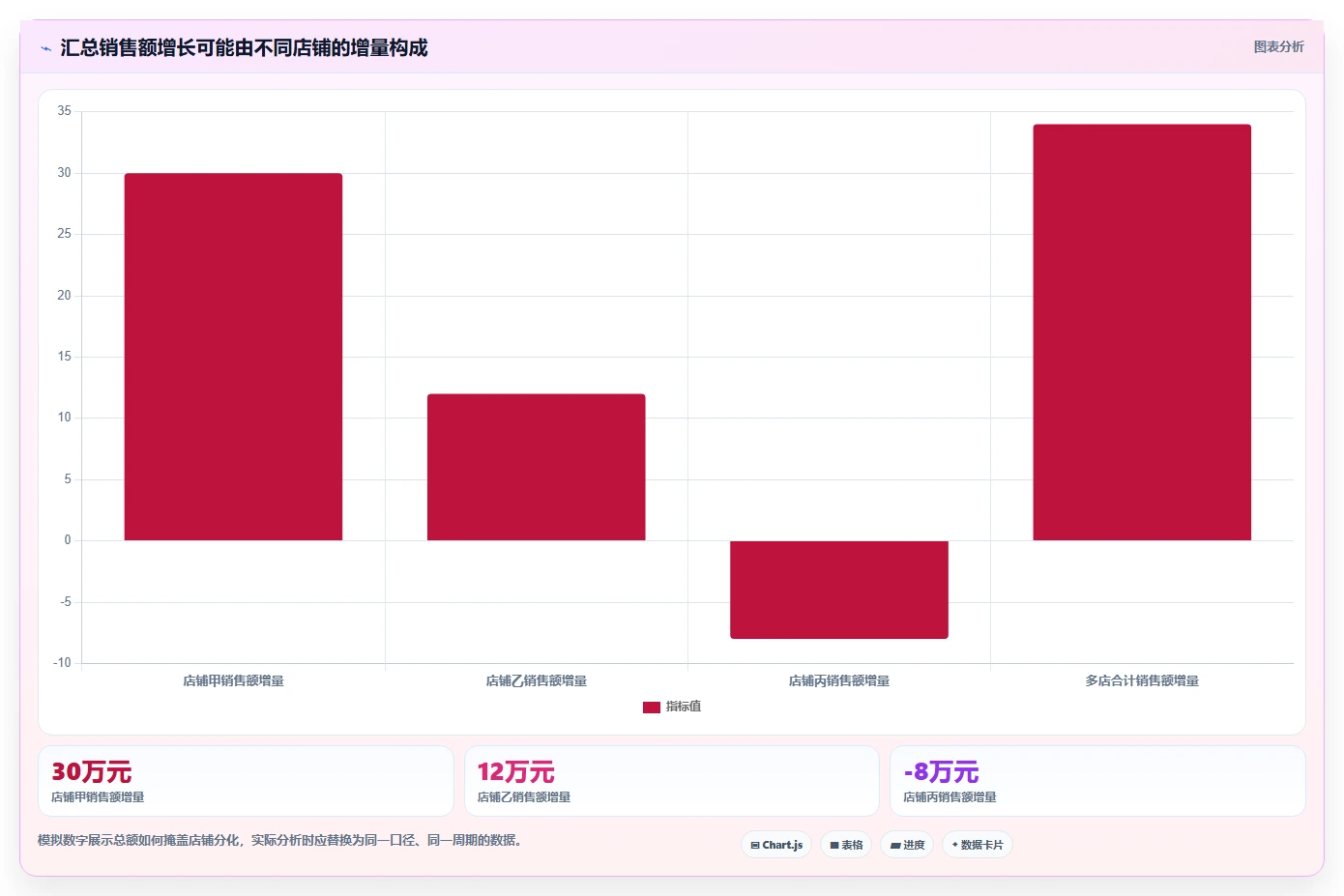Click the 店铺甲销售额增量 bar in the chart

233,357
